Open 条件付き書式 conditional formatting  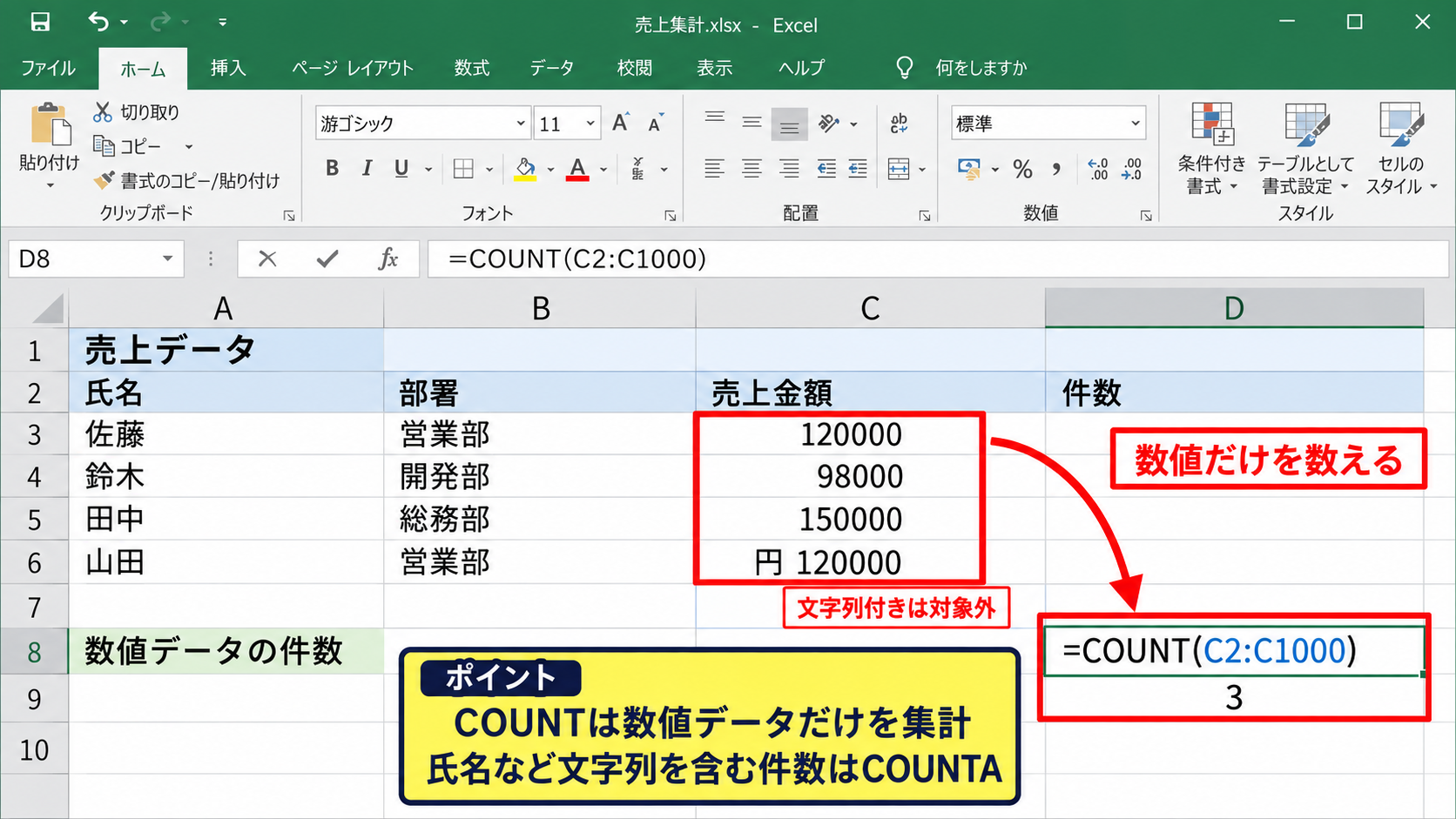tap(1211, 149)
